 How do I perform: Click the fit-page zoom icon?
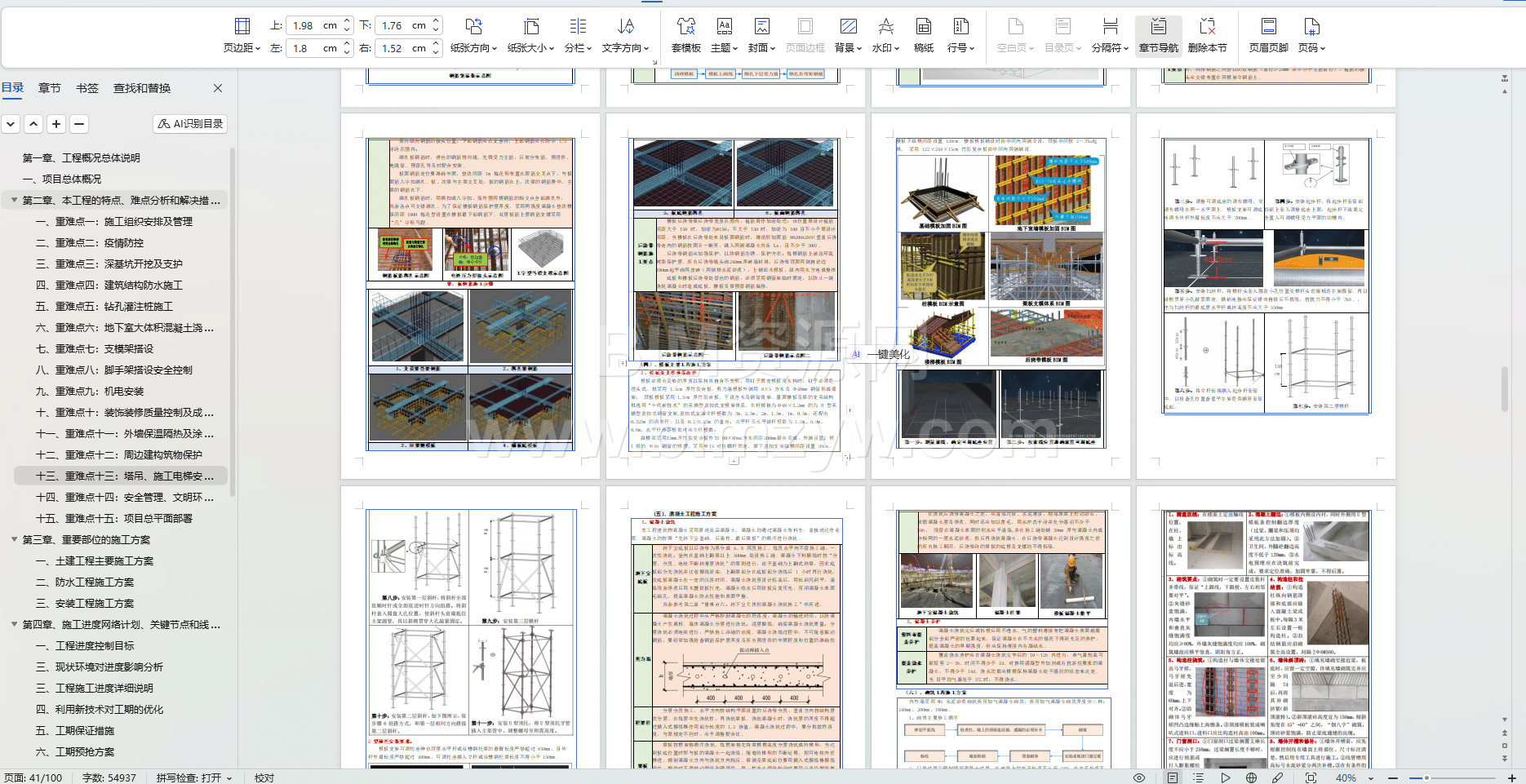(1311, 777)
